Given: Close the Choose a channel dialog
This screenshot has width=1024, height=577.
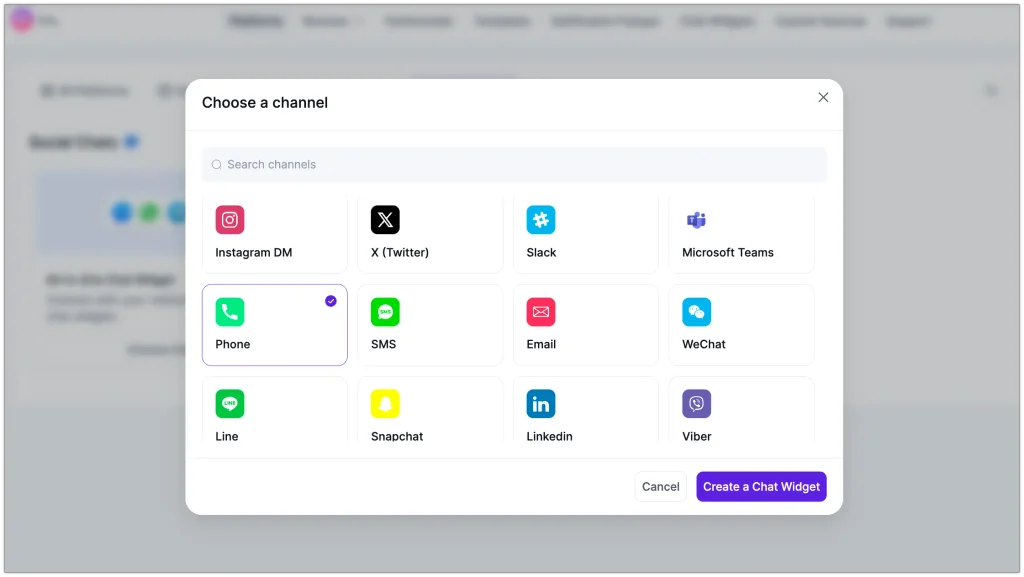Looking at the screenshot, I should click(x=823, y=97).
